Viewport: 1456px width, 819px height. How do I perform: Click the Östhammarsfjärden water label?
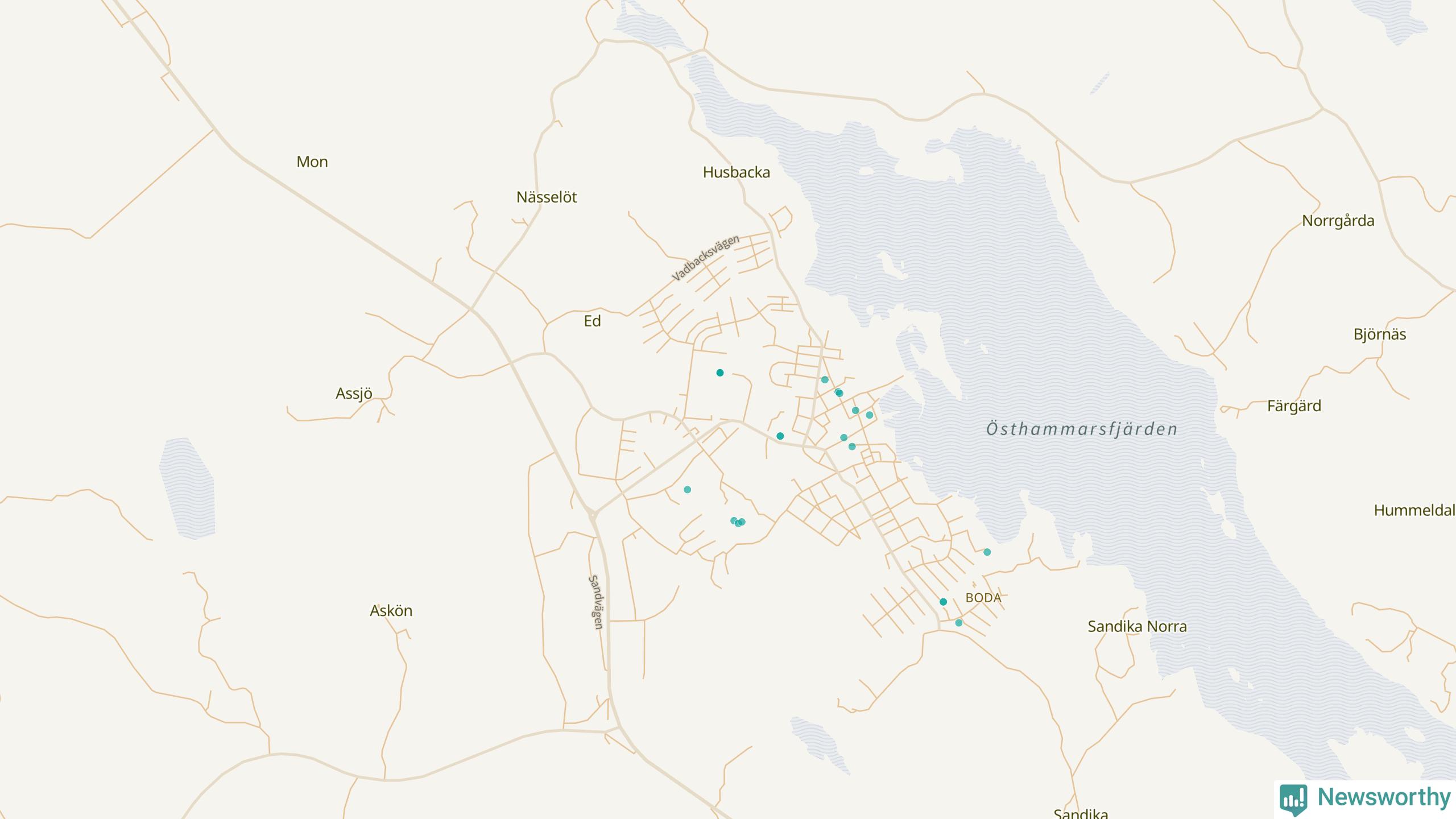pyautogui.click(x=1081, y=429)
